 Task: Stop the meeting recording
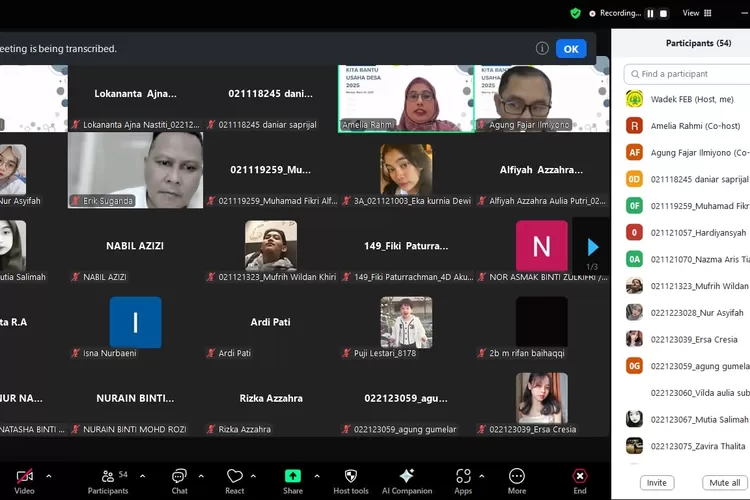663,13
